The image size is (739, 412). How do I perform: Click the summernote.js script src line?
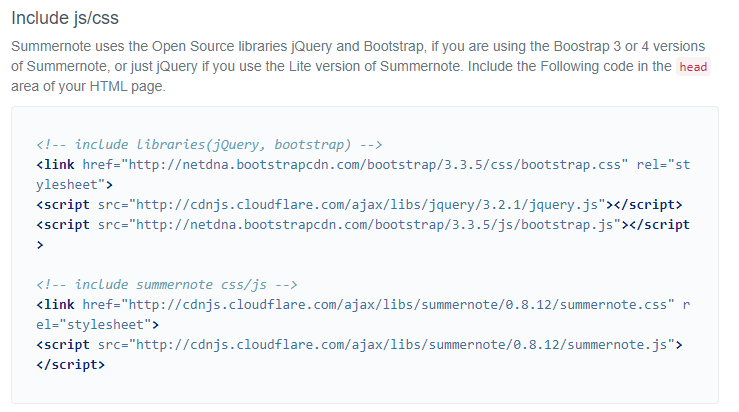click(x=359, y=345)
